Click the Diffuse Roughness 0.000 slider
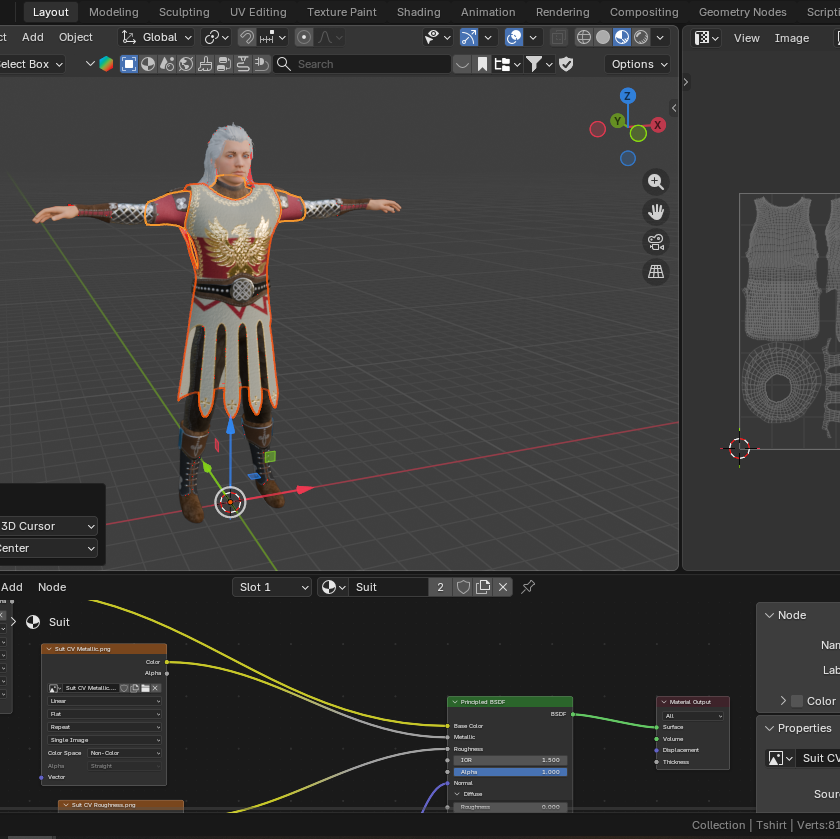 [510, 806]
